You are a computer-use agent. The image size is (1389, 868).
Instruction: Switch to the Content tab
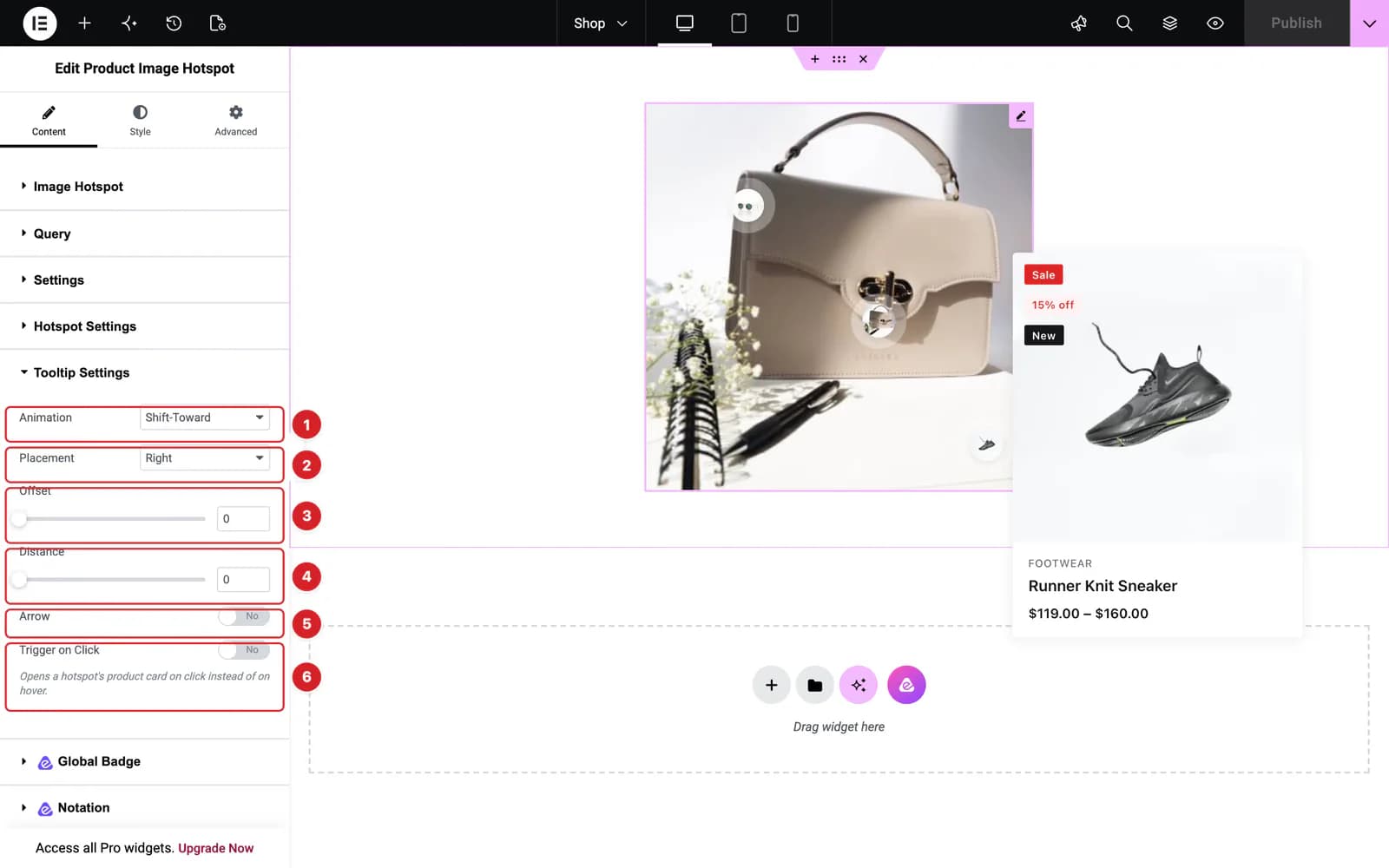point(49,121)
